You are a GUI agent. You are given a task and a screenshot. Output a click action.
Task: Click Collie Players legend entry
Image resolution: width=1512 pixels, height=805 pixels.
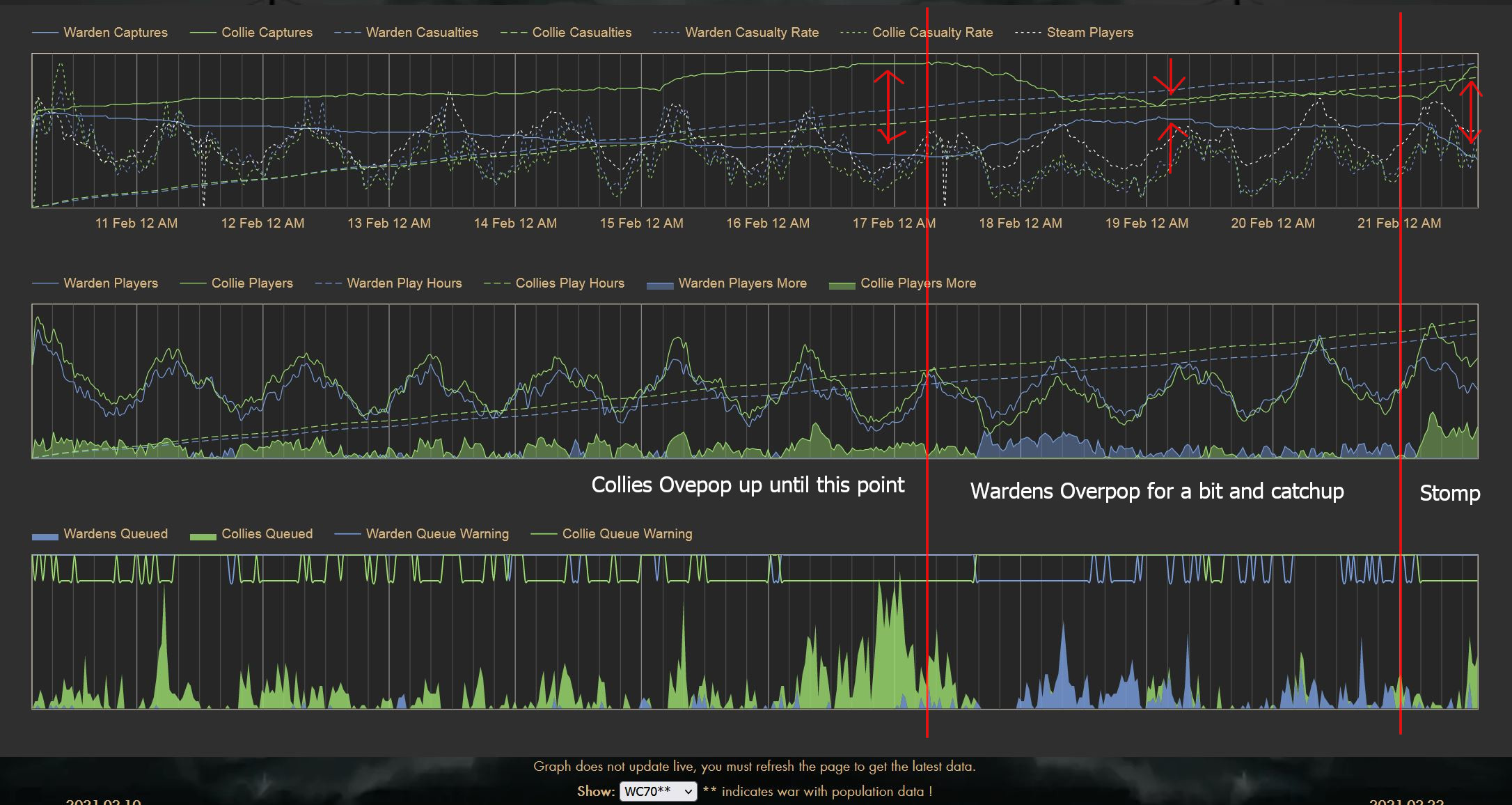[x=251, y=283]
